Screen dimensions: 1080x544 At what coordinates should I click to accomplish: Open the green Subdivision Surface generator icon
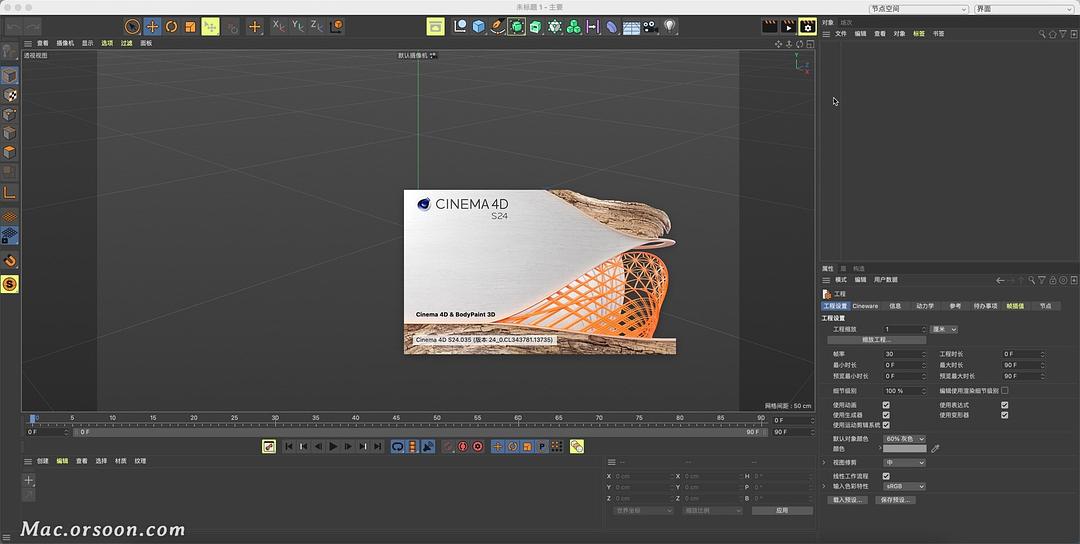[517, 27]
